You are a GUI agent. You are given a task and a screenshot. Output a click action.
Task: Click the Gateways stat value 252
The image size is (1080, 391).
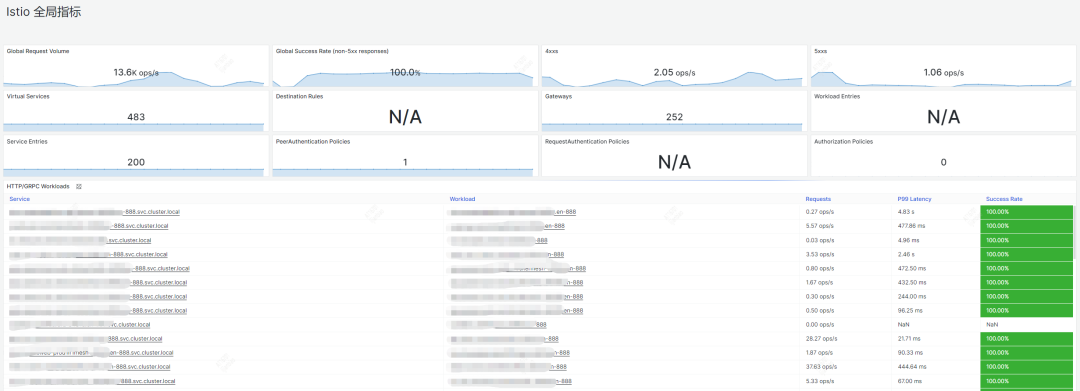pos(674,117)
